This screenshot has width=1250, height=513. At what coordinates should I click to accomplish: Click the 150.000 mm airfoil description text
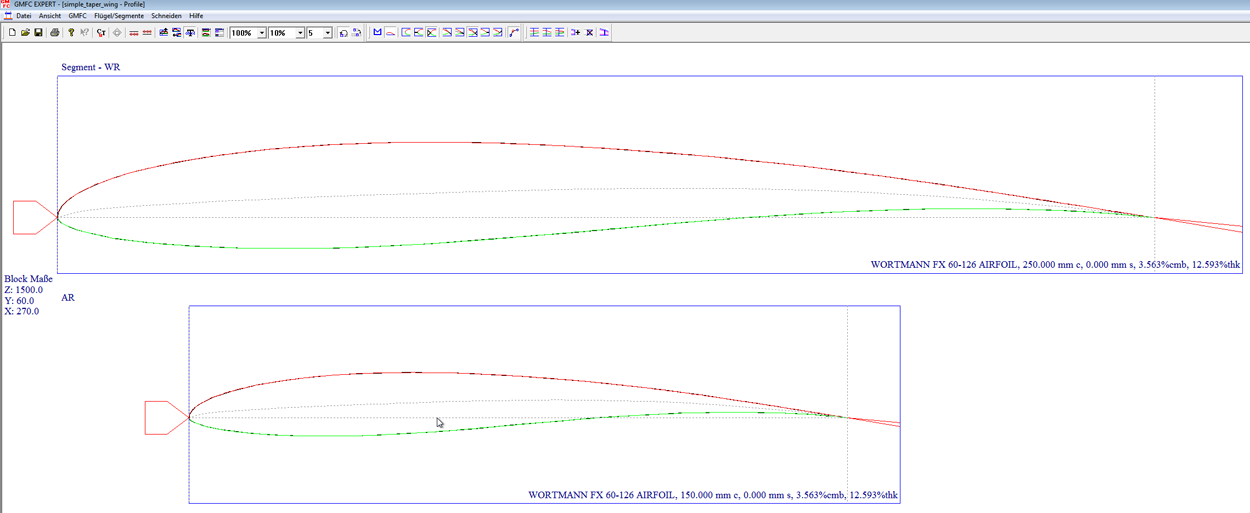[x=712, y=495]
